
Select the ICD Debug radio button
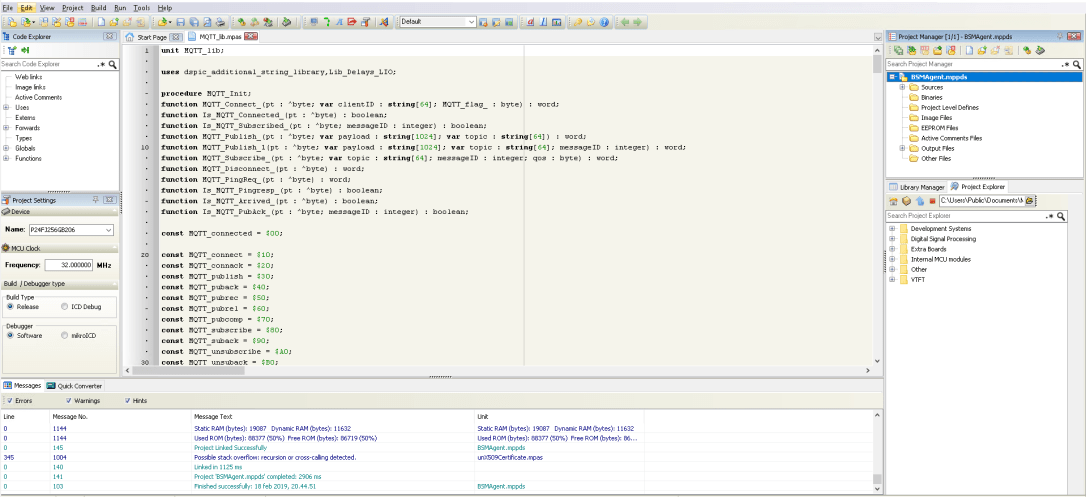coord(64,306)
